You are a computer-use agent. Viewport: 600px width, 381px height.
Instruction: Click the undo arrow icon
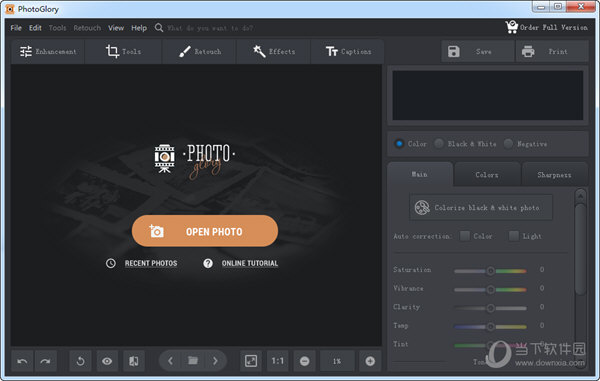(22, 361)
